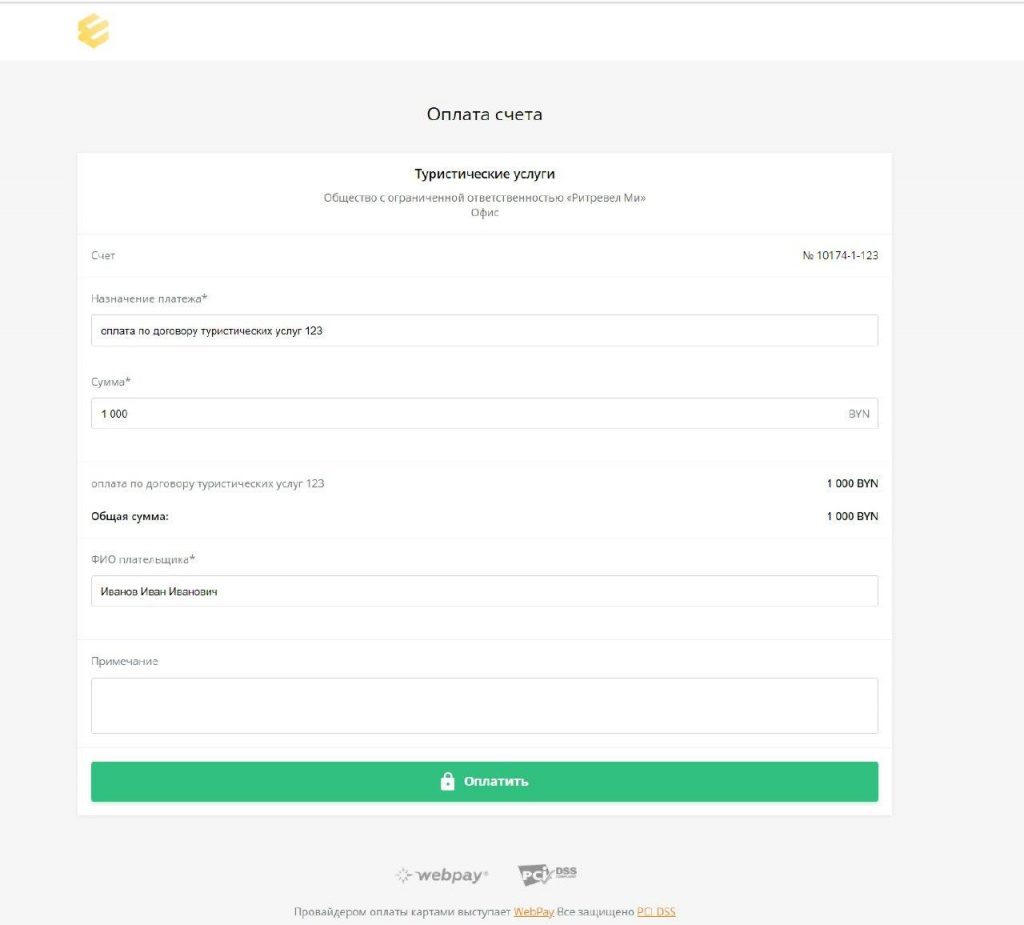Click the PCI DSS logo badge
The height and width of the screenshot is (925, 1024).
(547, 875)
